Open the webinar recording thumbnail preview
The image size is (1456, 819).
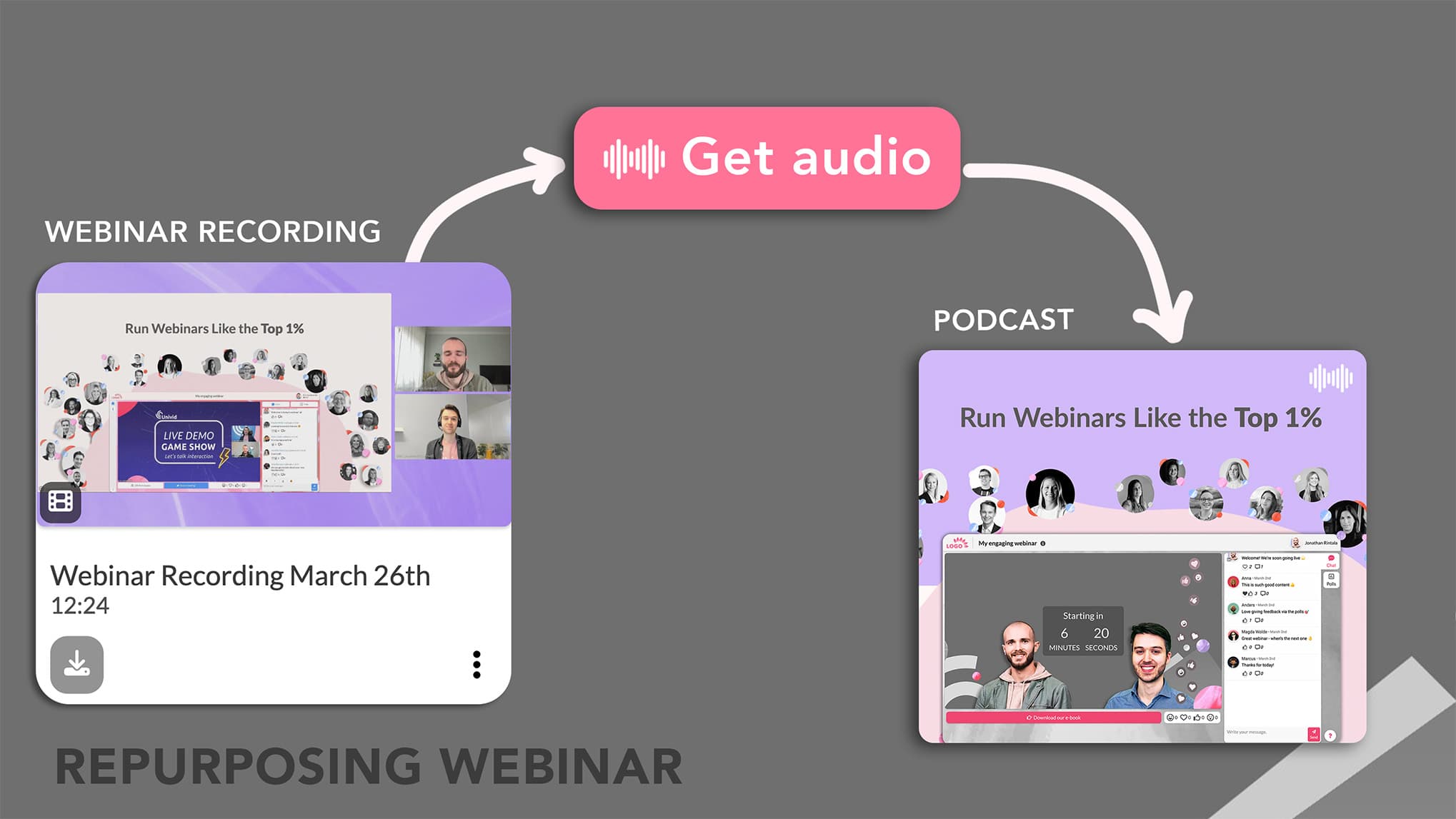274,394
